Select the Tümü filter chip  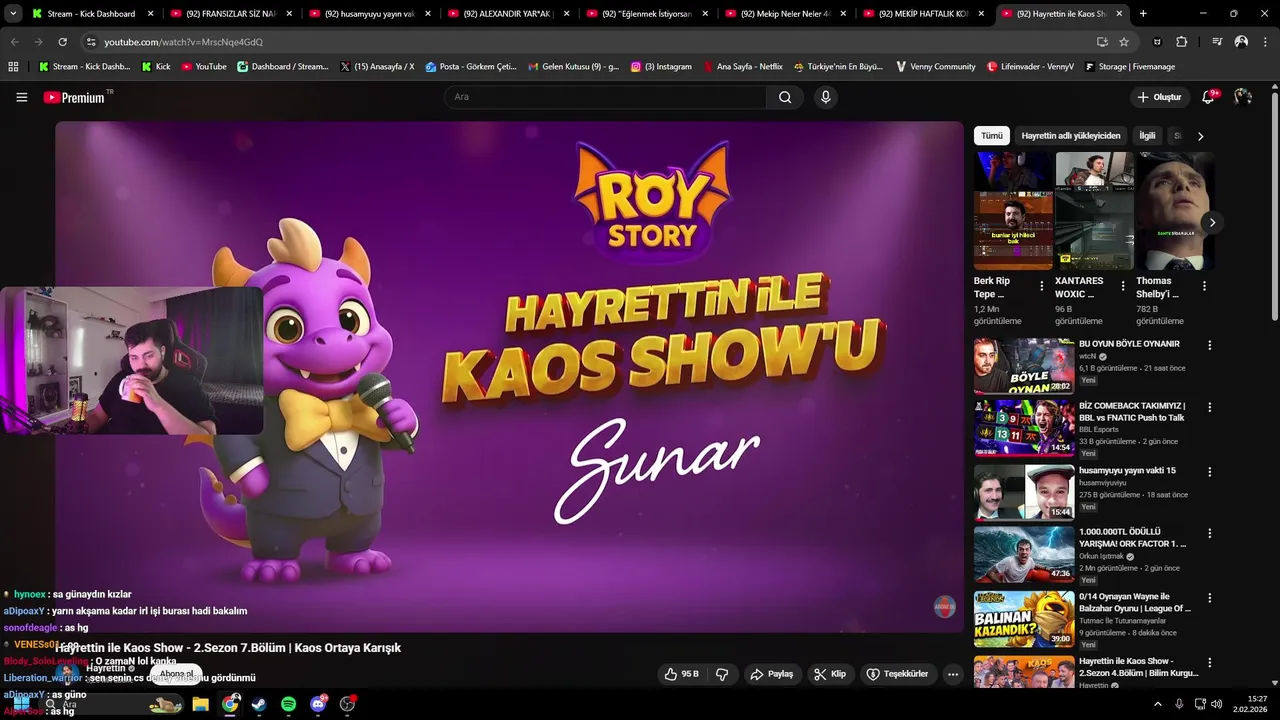[x=992, y=136]
